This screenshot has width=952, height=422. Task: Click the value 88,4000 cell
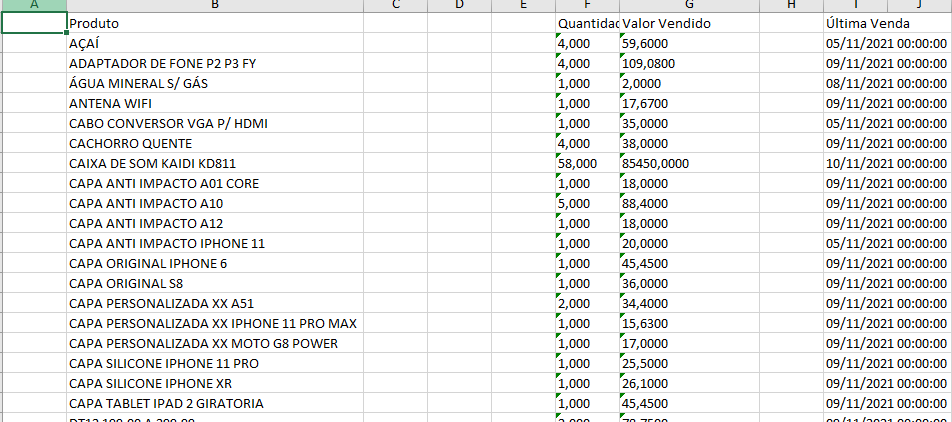pos(690,203)
